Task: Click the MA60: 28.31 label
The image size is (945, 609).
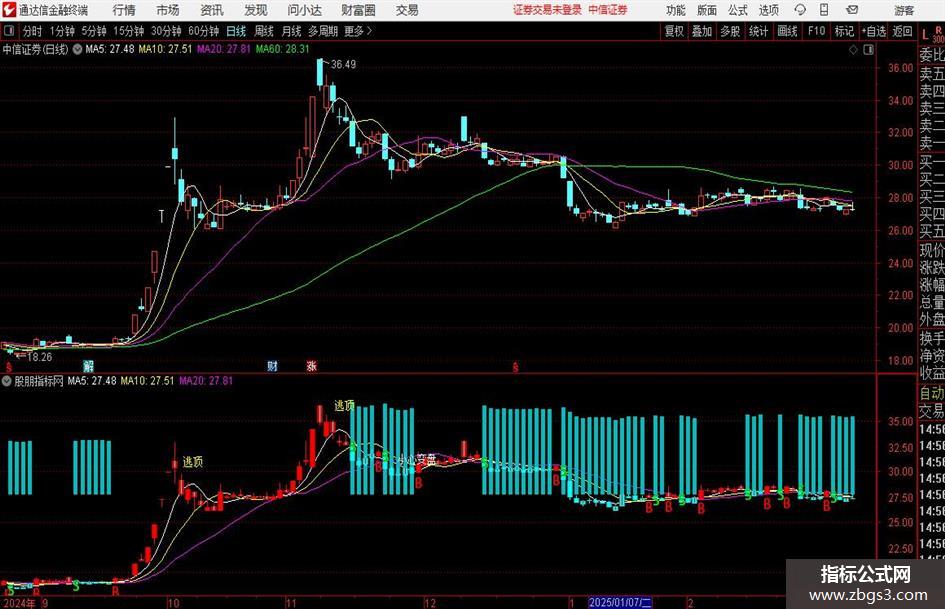Action: point(283,49)
